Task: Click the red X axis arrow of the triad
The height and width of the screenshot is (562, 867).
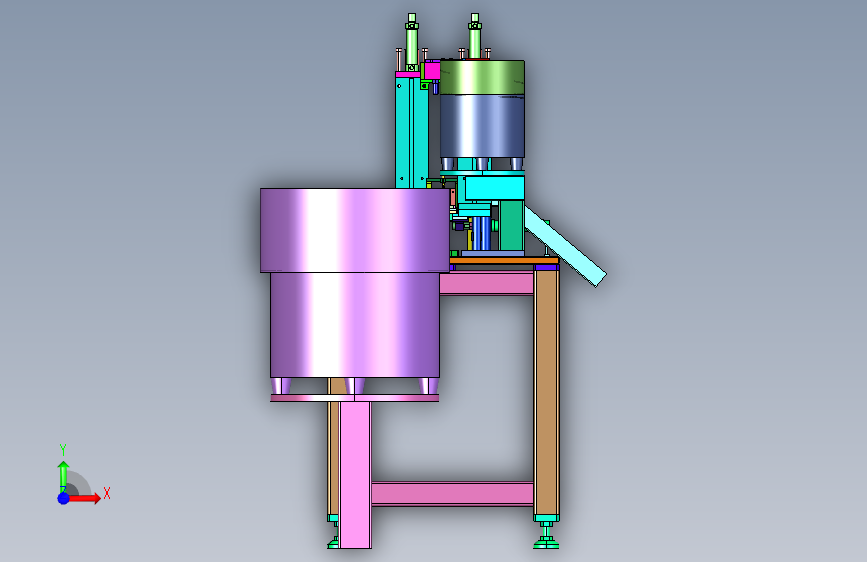Action: click(84, 498)
